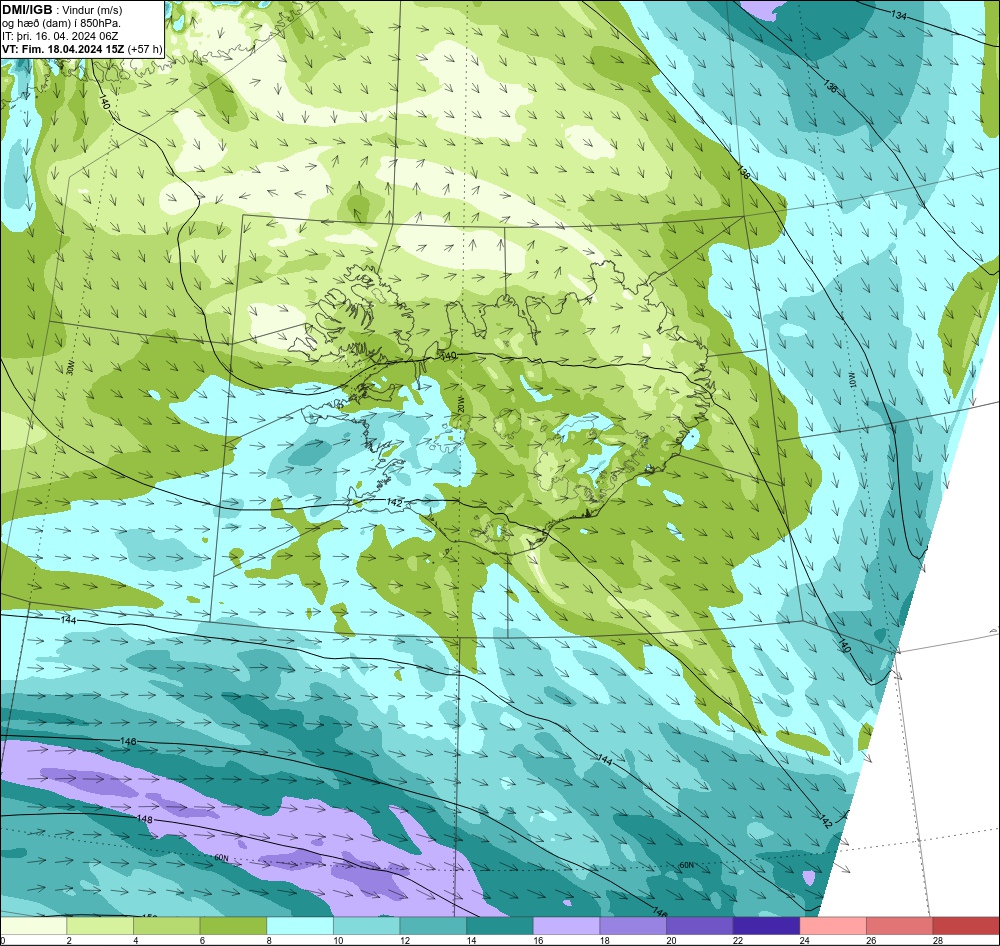Click the DMI/IGB title text
The image size is (1000, 946).
click(x=27, y=10)
